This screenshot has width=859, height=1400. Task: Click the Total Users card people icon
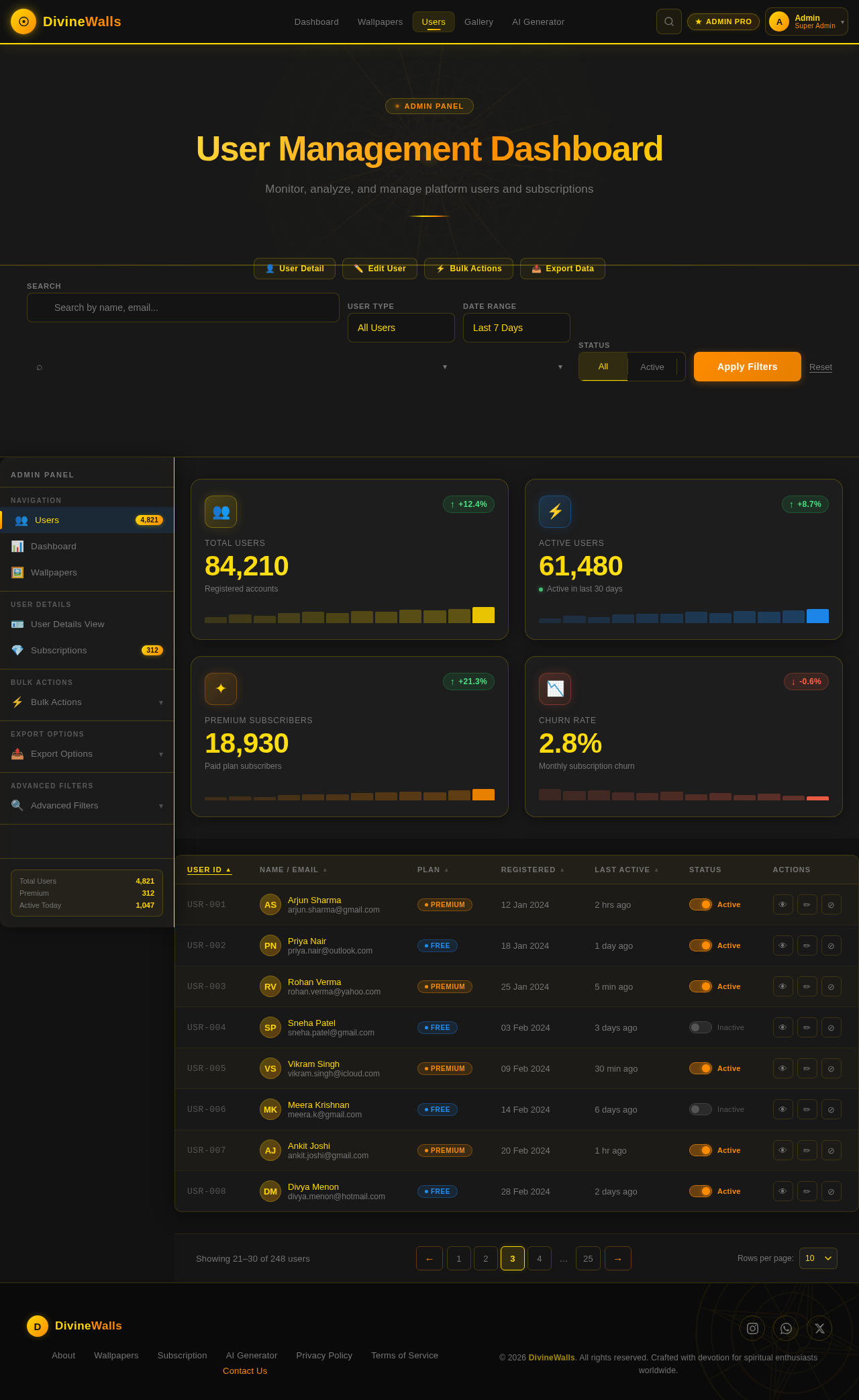pos(221,512)
